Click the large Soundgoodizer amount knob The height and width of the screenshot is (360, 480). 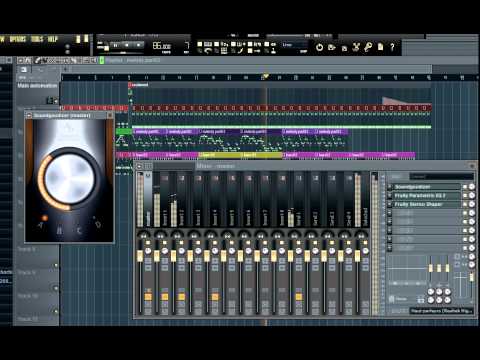70,178
